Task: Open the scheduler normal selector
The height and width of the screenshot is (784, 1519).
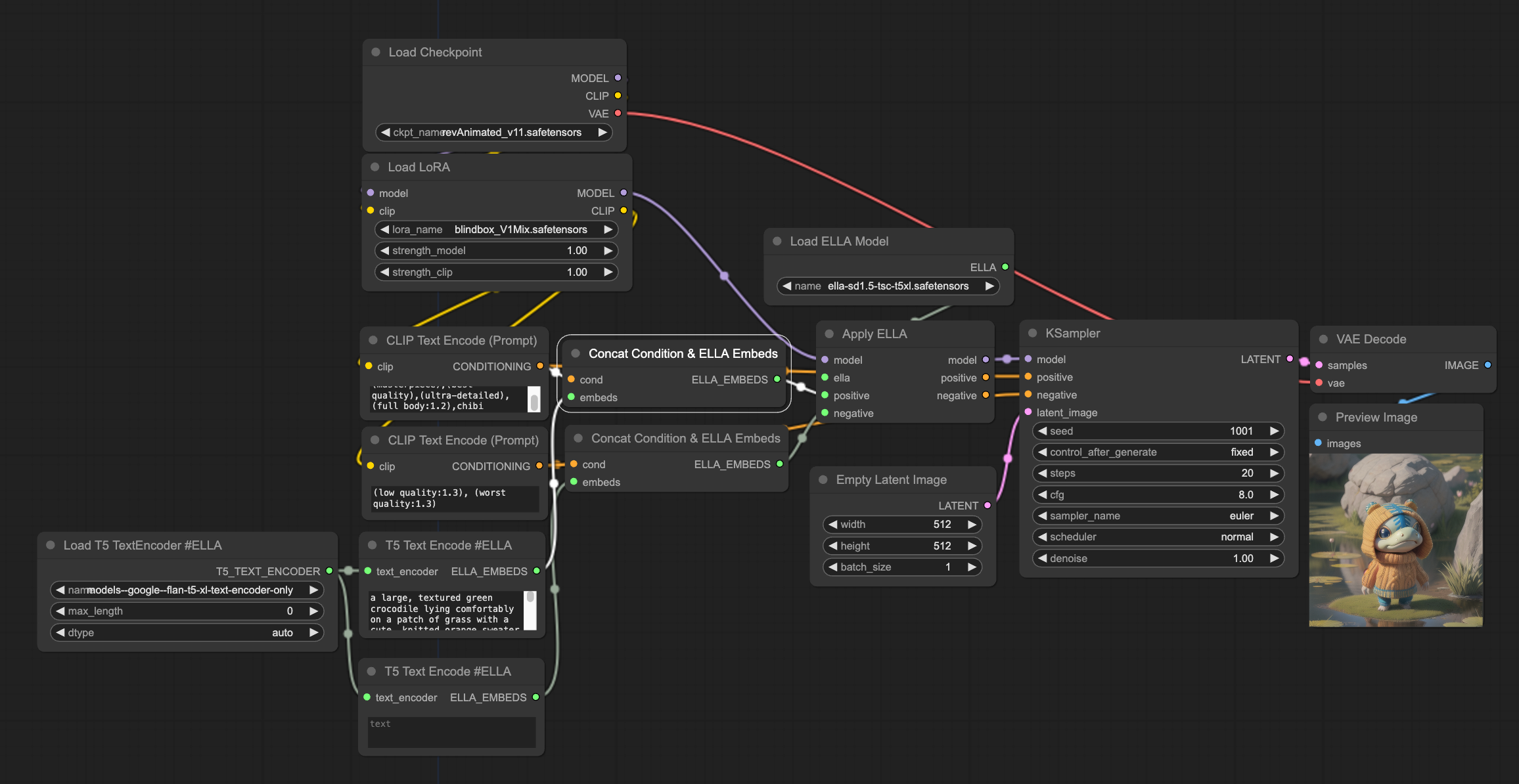Action: point(1158,537)
